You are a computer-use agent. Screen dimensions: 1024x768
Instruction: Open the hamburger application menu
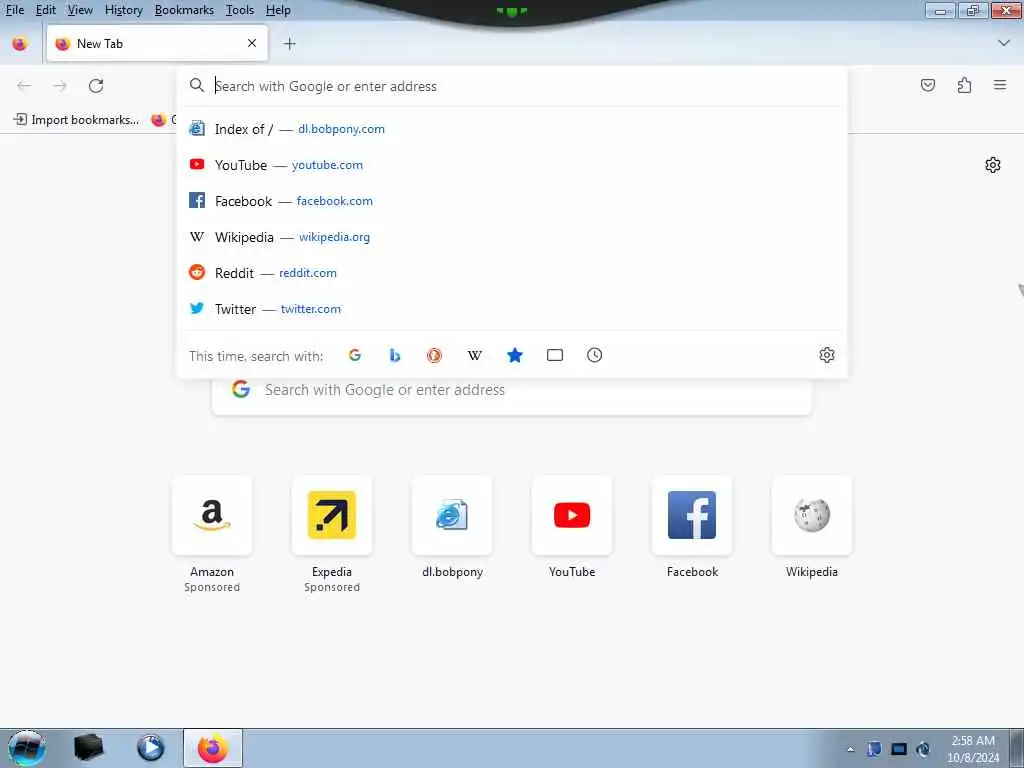[1000, 85]
